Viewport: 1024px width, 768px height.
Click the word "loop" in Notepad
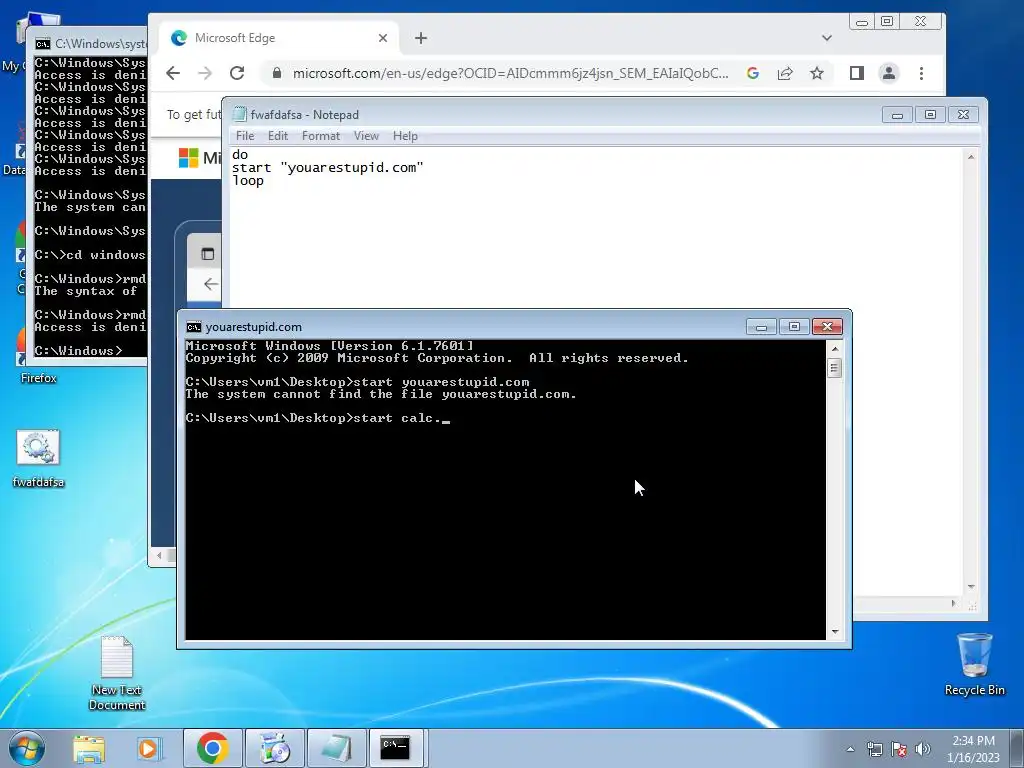(248, 181)
